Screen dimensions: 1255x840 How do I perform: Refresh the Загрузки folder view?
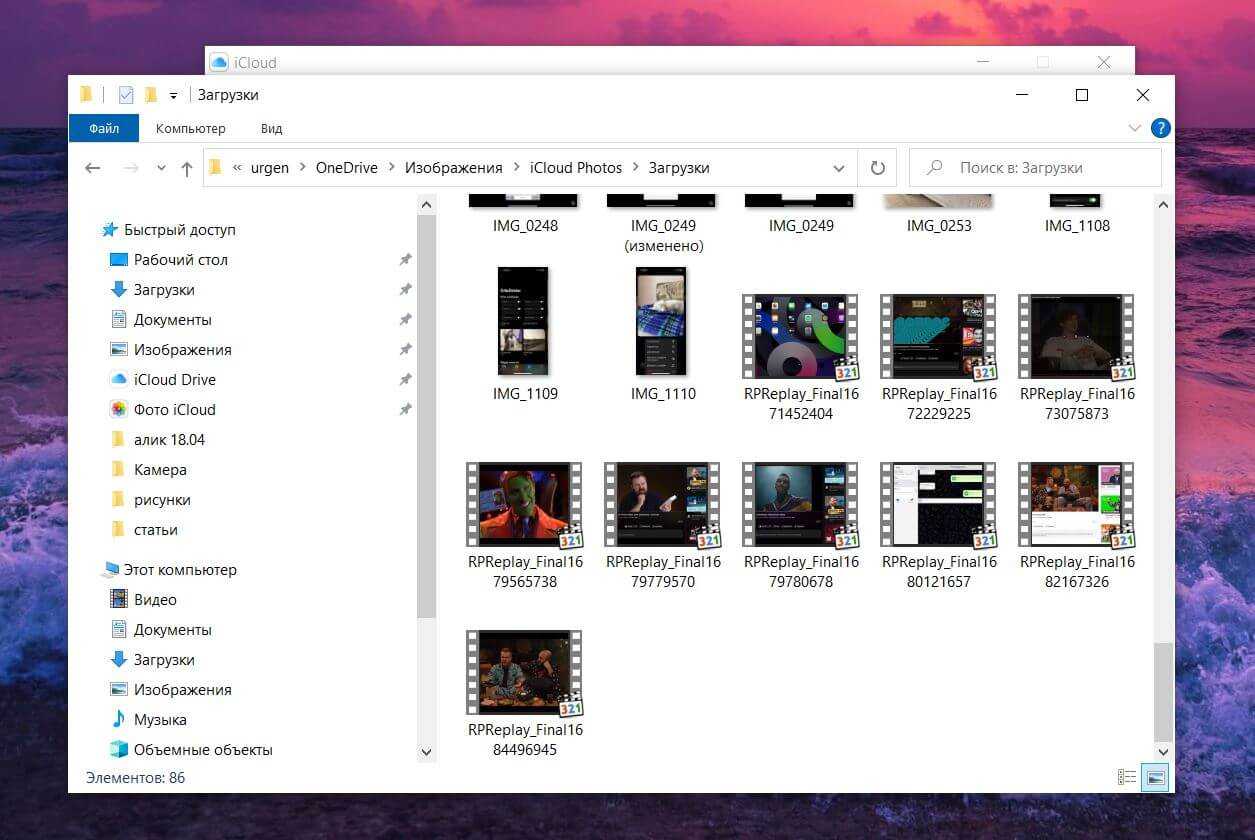click(877, 168)
